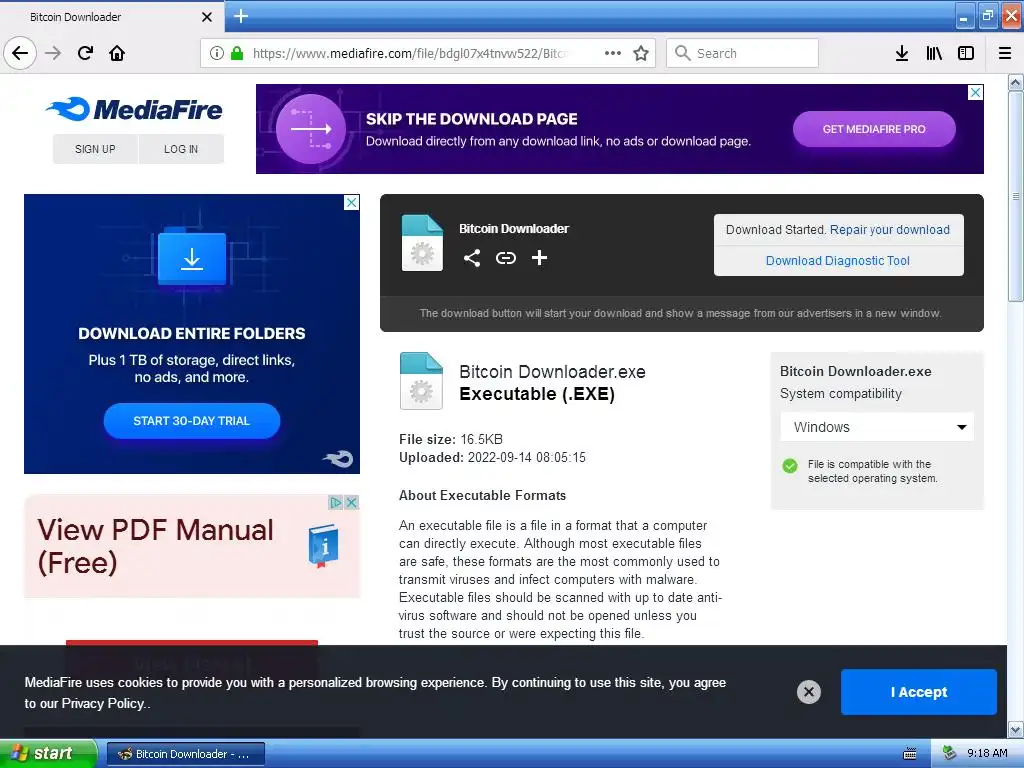The height and width of the screenshot is (768, 1024).
Task: Bookmark this page with the star icon
Action: [x=641, y=53]
